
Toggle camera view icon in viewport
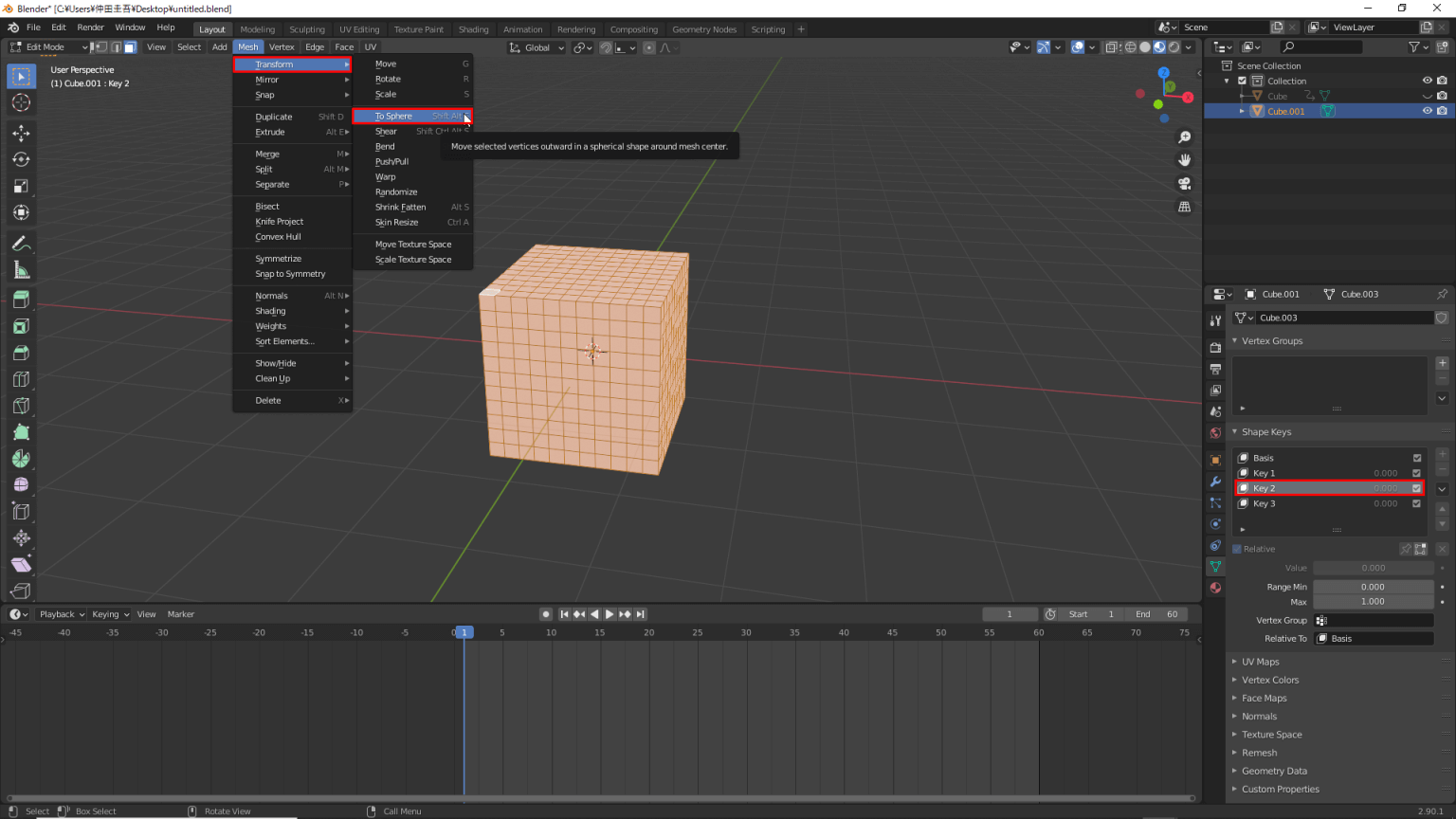[x=1184, y=183]
